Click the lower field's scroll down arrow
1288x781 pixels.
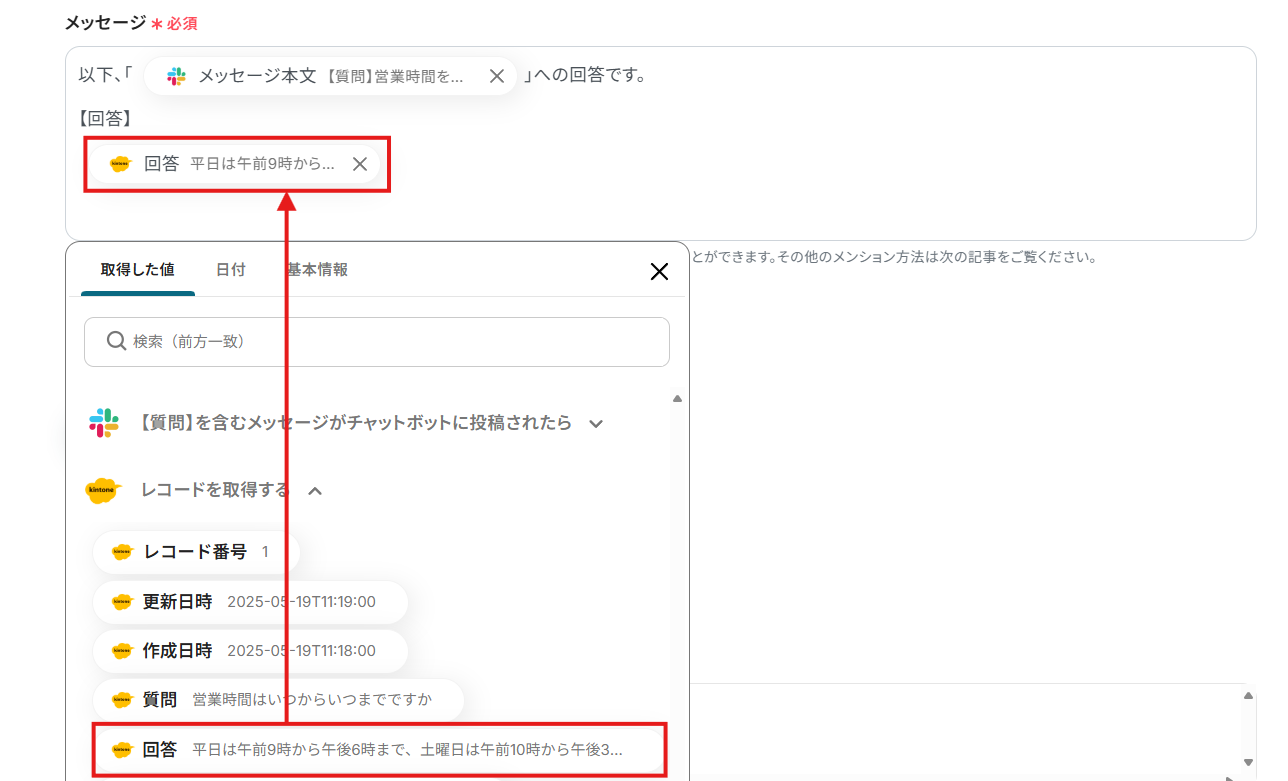point(1247,762)
